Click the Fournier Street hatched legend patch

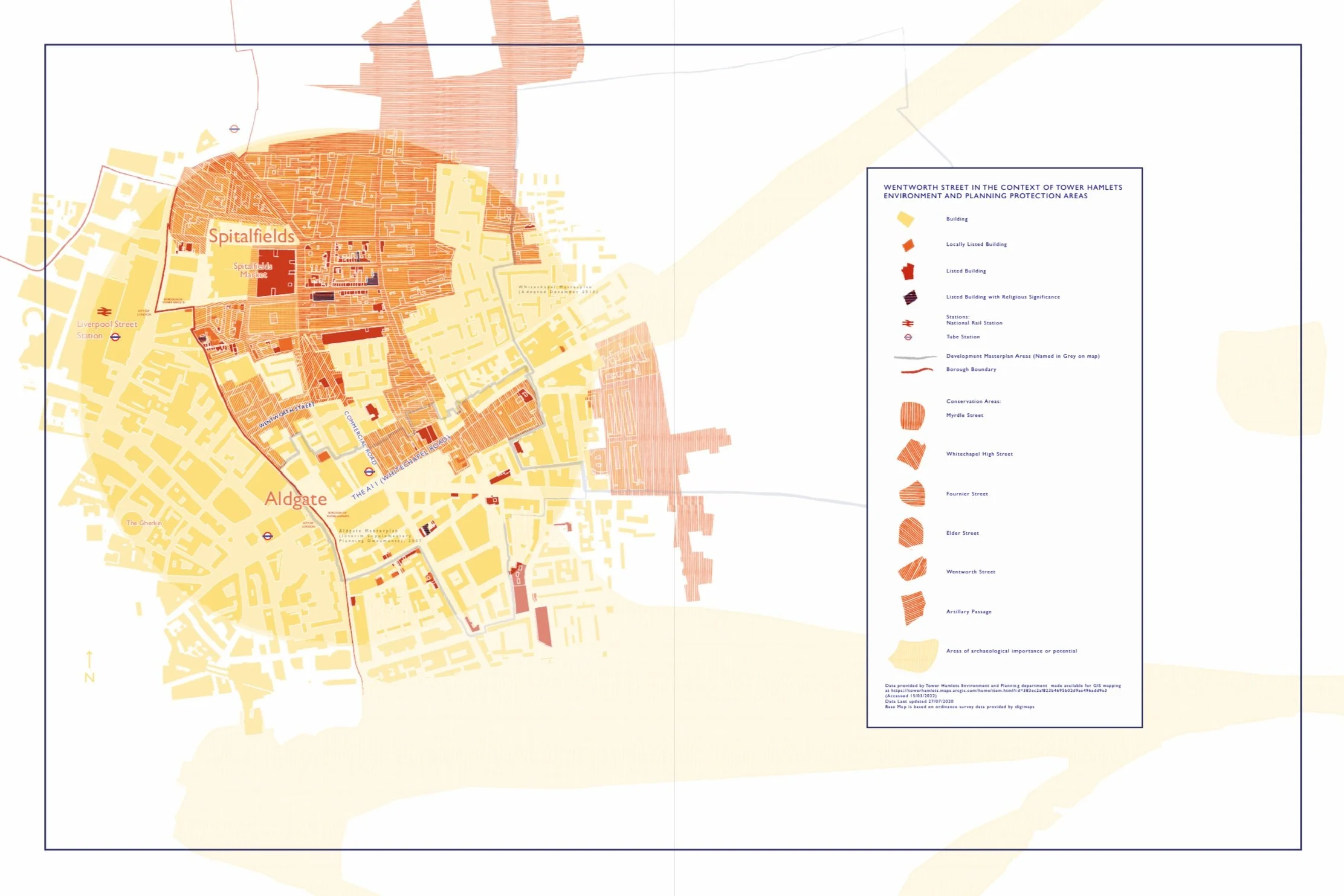point(913,494)
